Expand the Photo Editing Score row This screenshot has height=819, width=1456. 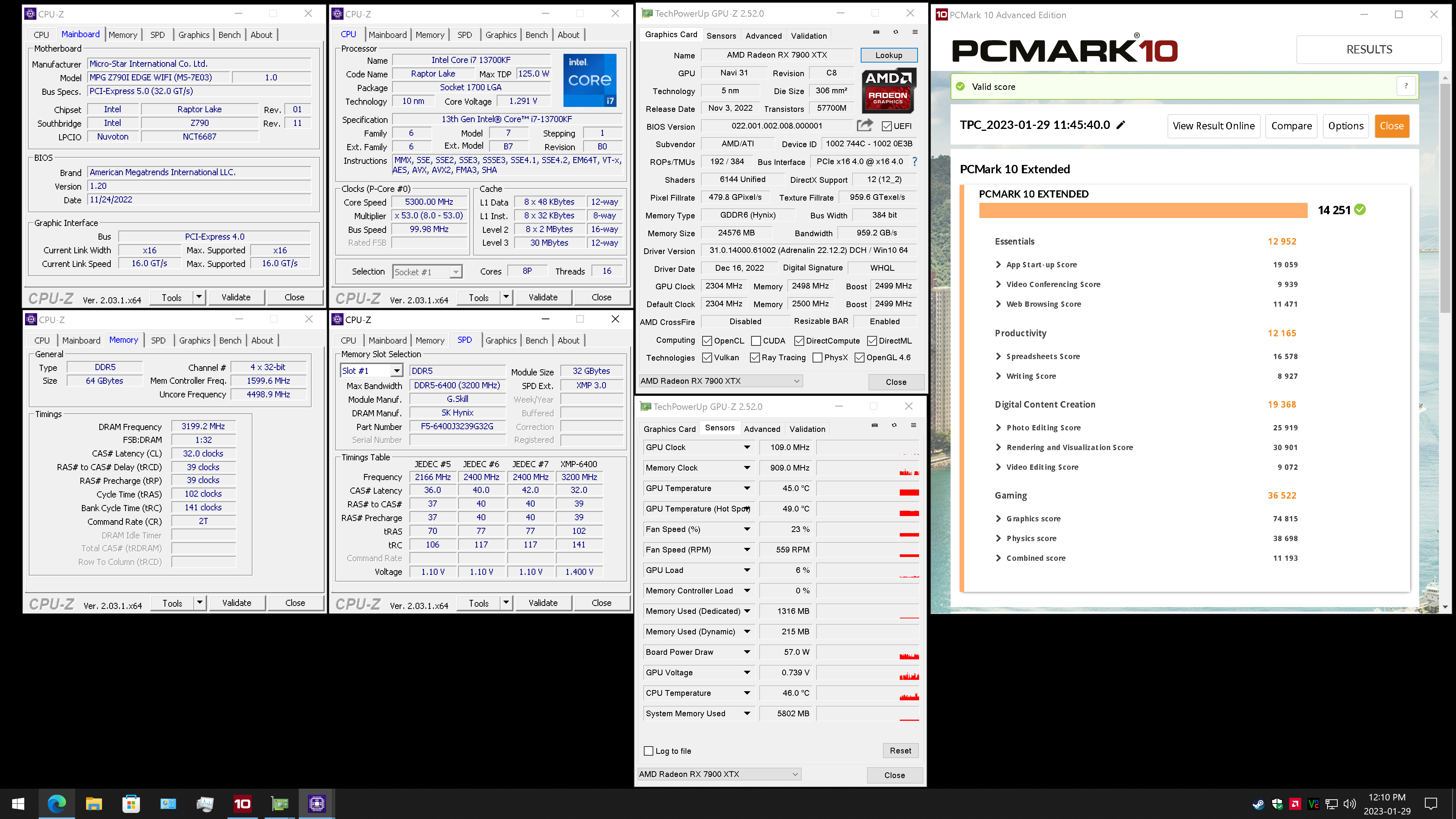pos(998,428)
